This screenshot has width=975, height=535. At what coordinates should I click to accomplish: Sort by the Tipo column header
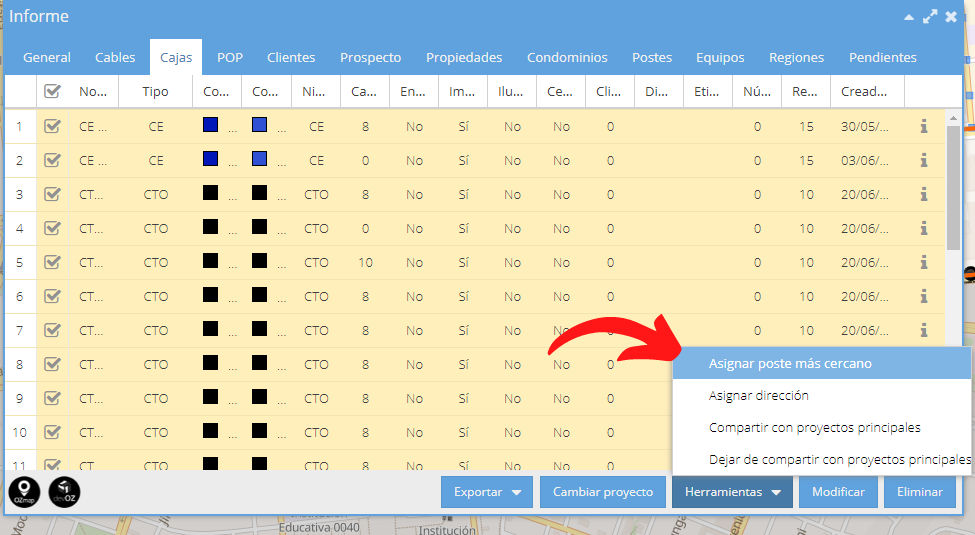coord(155,91)
